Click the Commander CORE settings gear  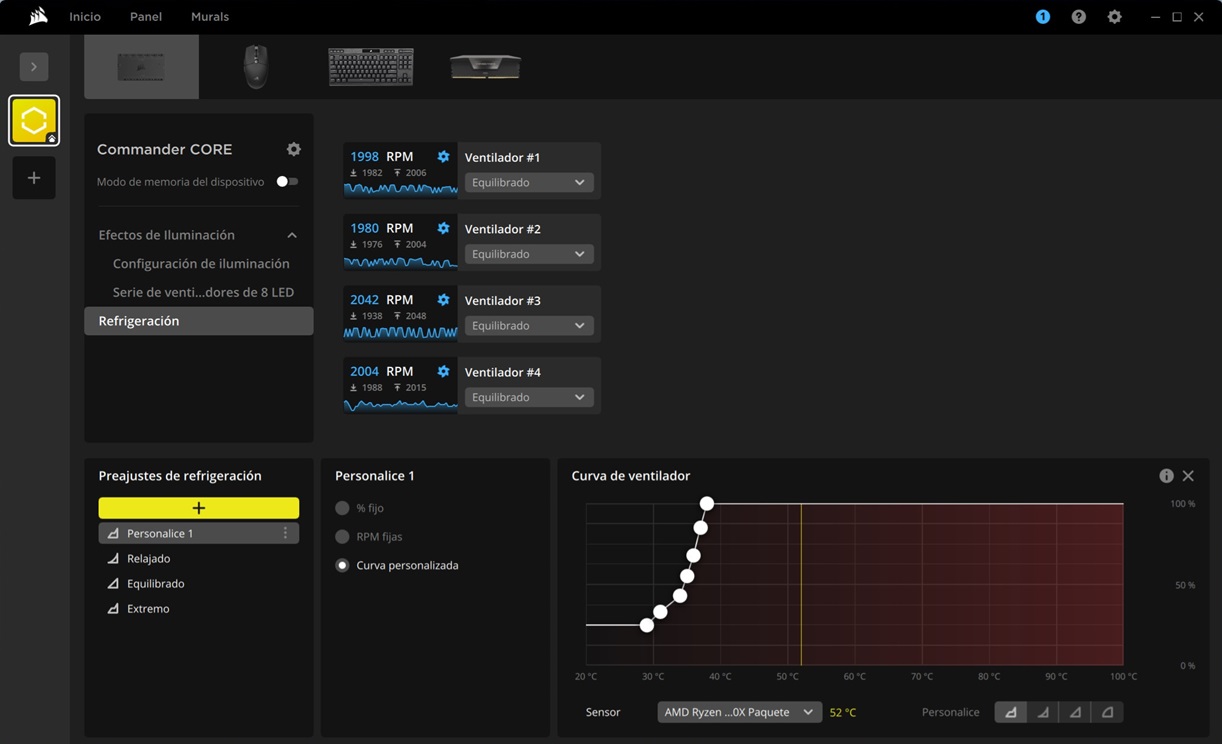(293, 149)
